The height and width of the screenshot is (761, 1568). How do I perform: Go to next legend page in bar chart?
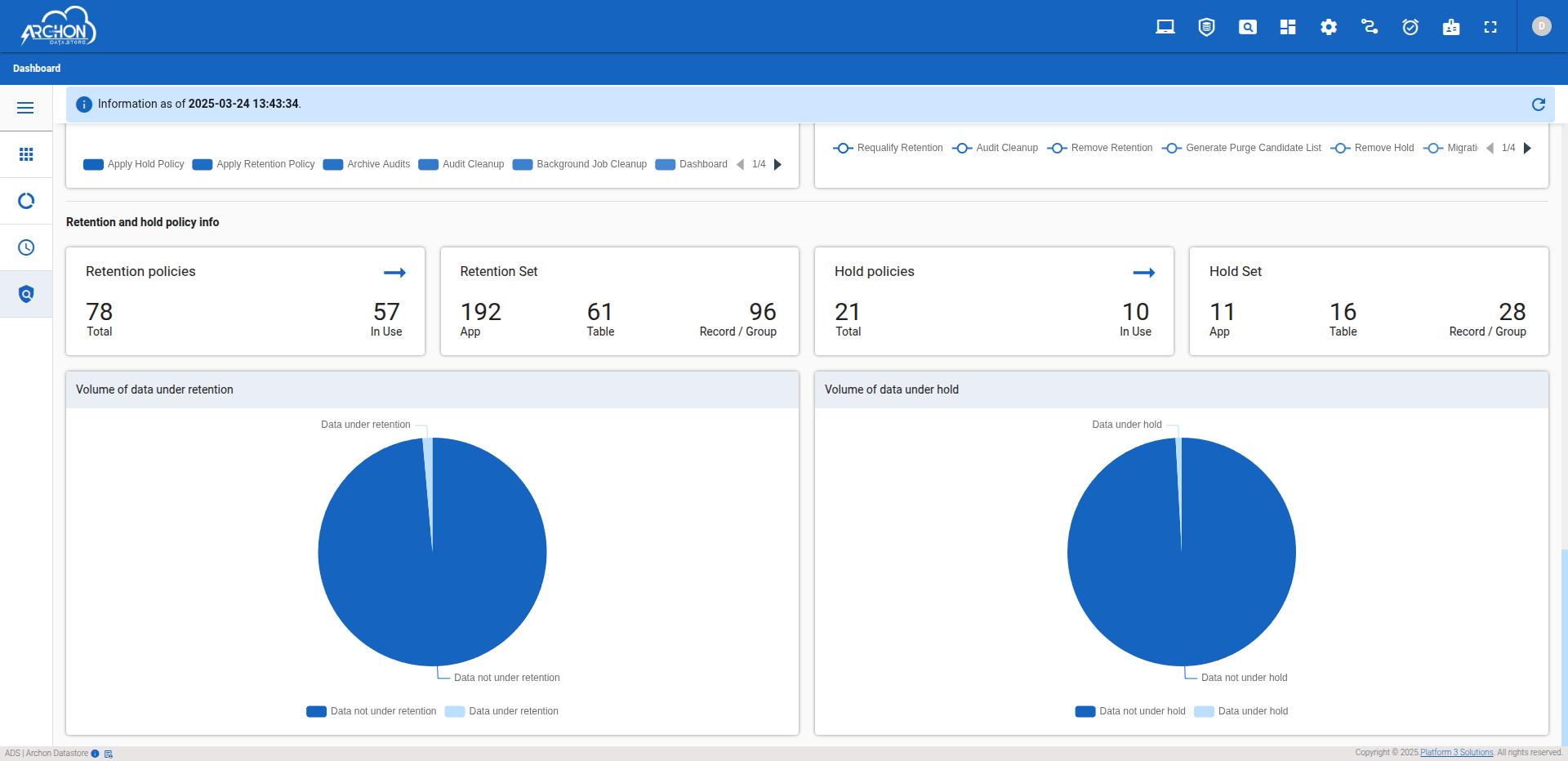tap(778, 164)
